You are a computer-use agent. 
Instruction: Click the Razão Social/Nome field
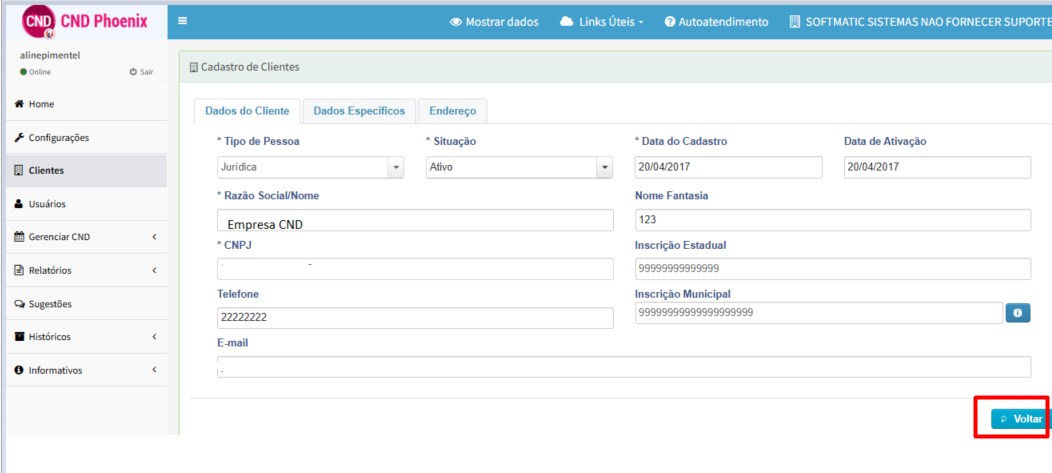[415, 222]
